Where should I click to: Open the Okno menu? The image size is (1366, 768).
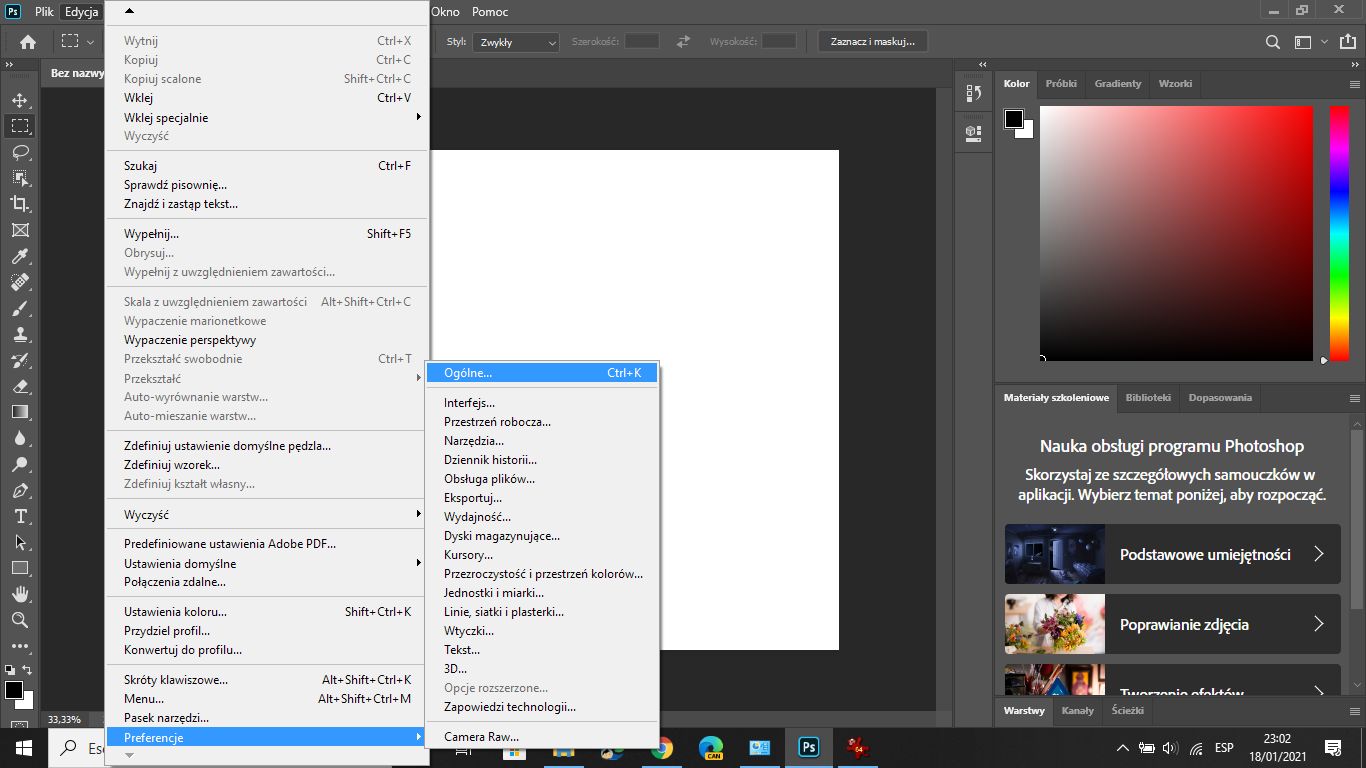coord(445,11)
